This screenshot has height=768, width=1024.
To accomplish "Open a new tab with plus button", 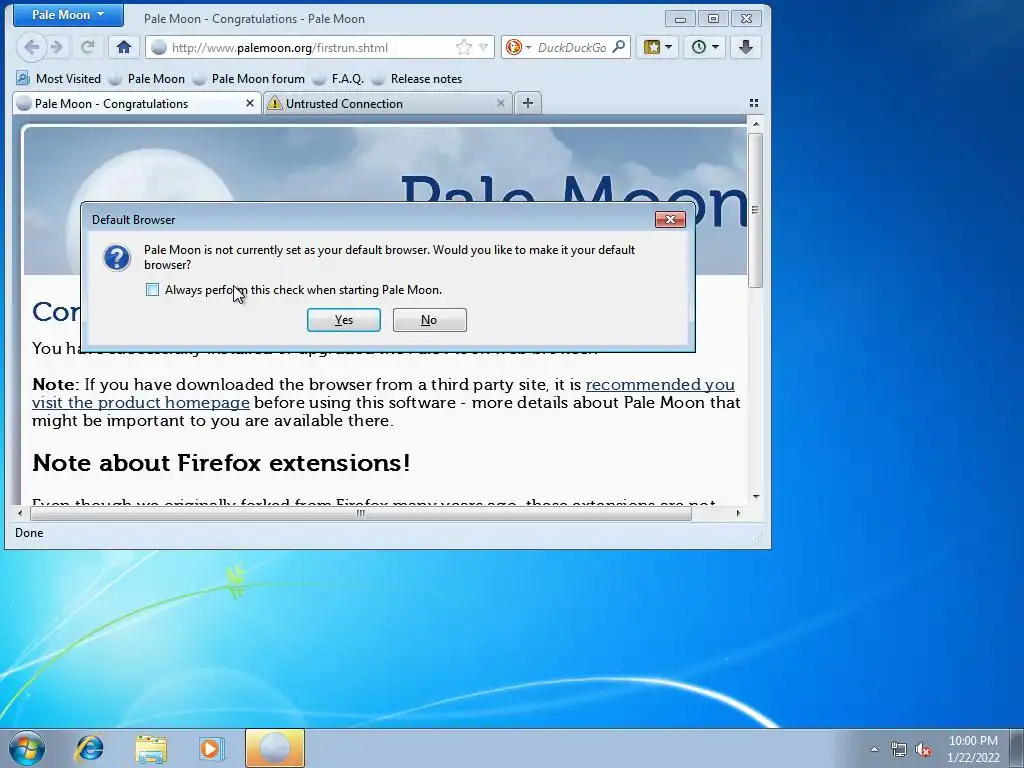I will point(528,103).
